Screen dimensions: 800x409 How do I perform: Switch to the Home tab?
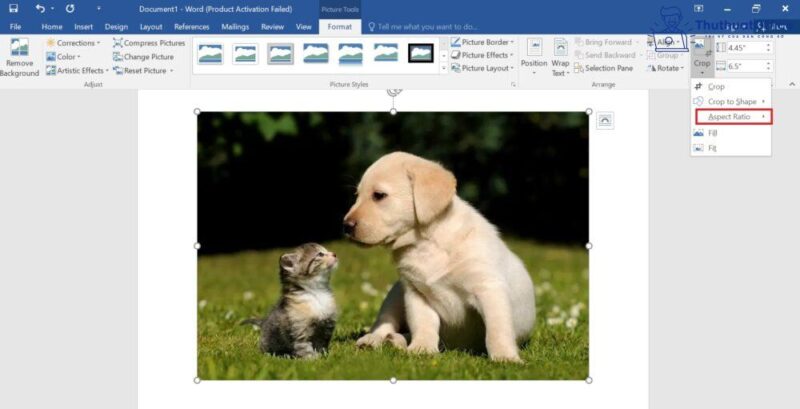(x=52, y=27)
